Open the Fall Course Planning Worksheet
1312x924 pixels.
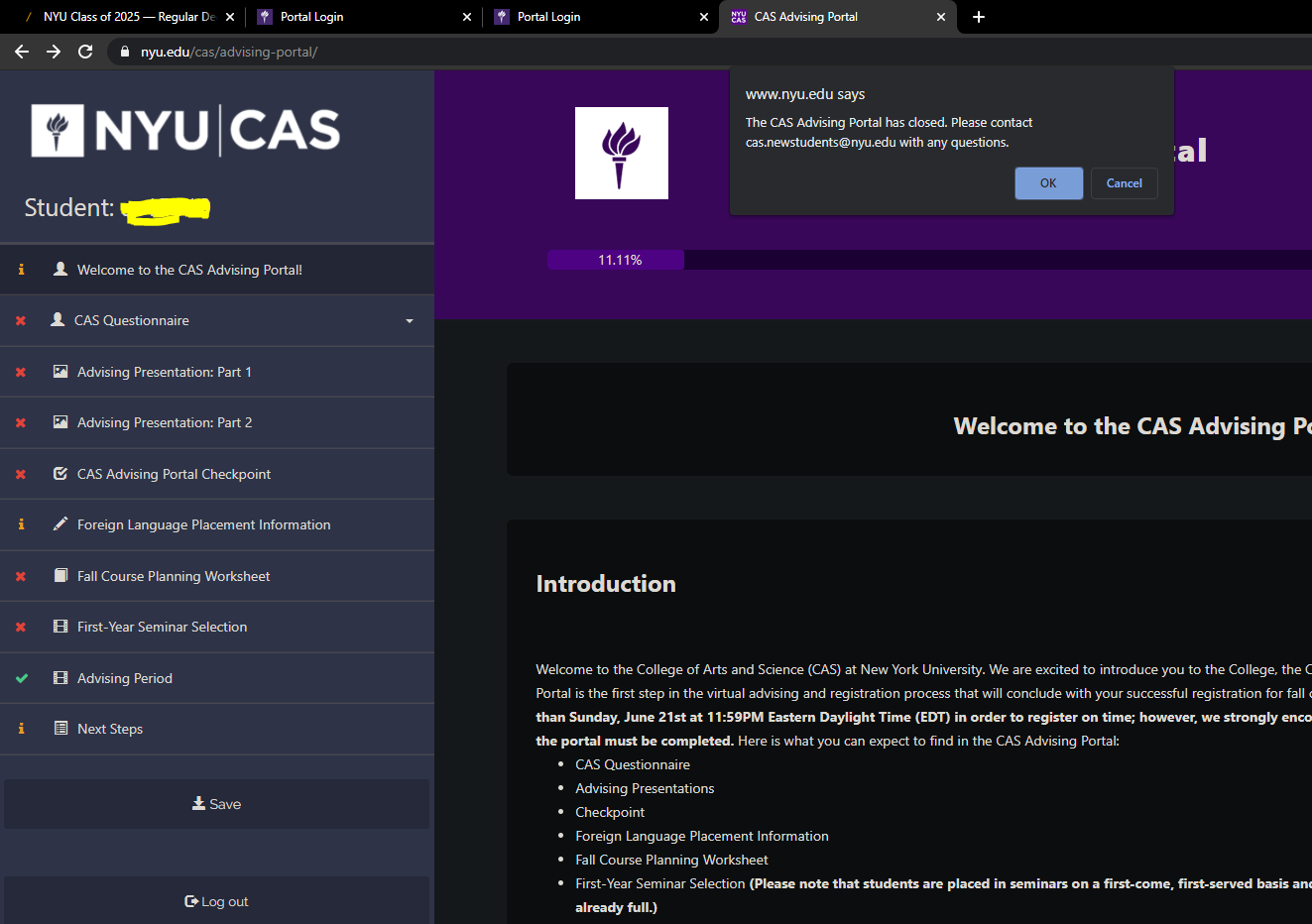pyautogui.click(x=217, y=577)
